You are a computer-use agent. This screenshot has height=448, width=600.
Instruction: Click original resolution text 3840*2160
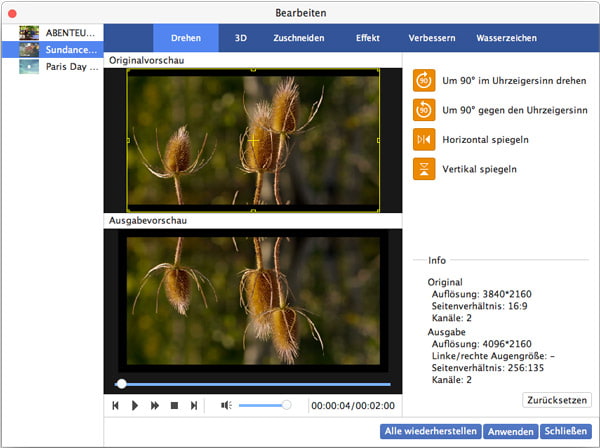[507, 294]
